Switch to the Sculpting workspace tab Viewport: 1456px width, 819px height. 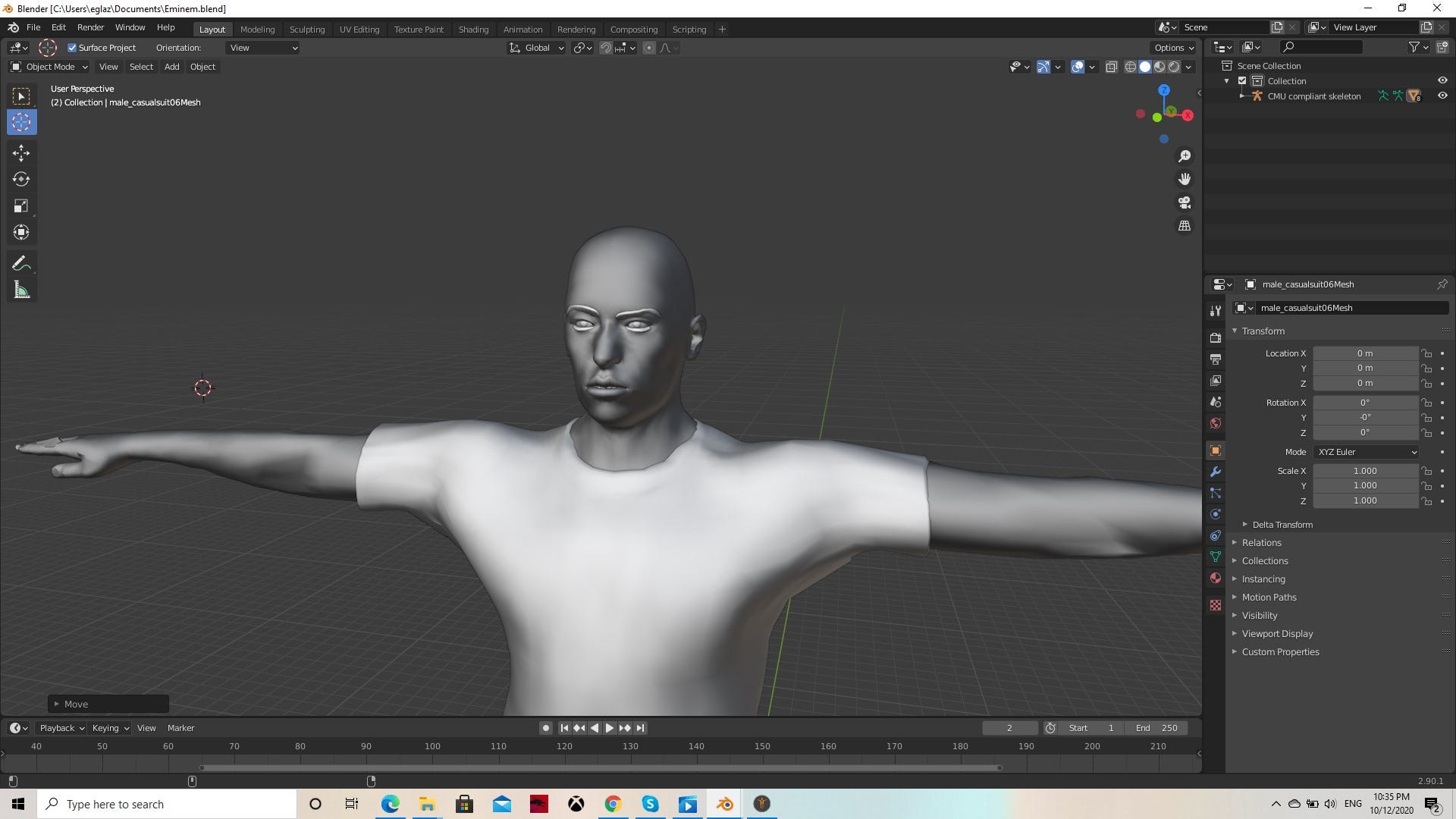tap(306, 29)
